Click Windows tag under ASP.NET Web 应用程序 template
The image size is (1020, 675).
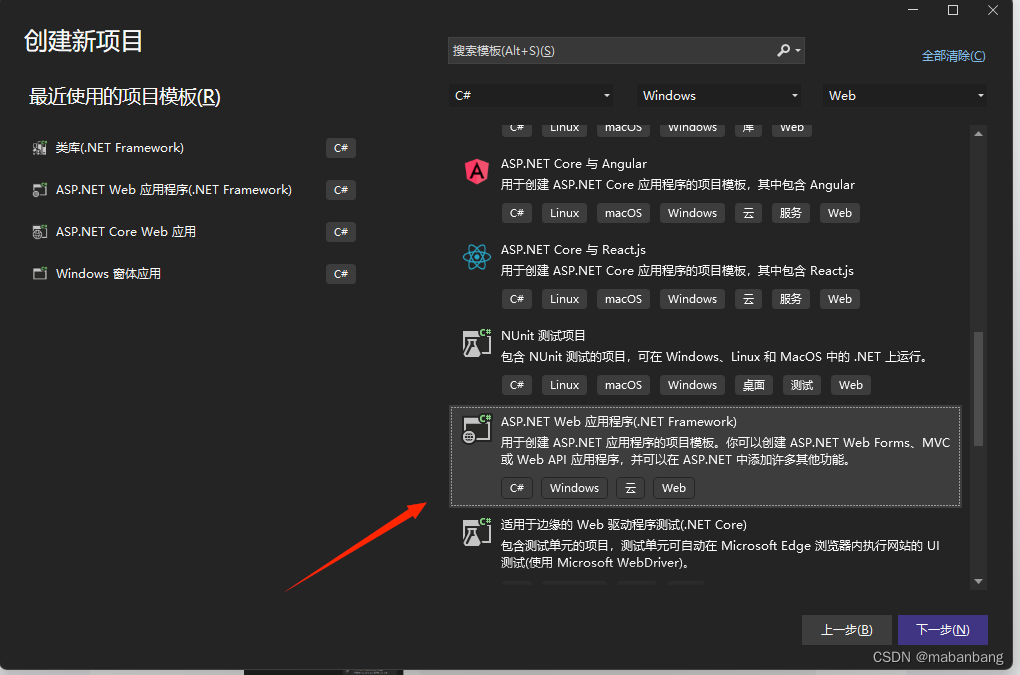(x=574, y=488)
